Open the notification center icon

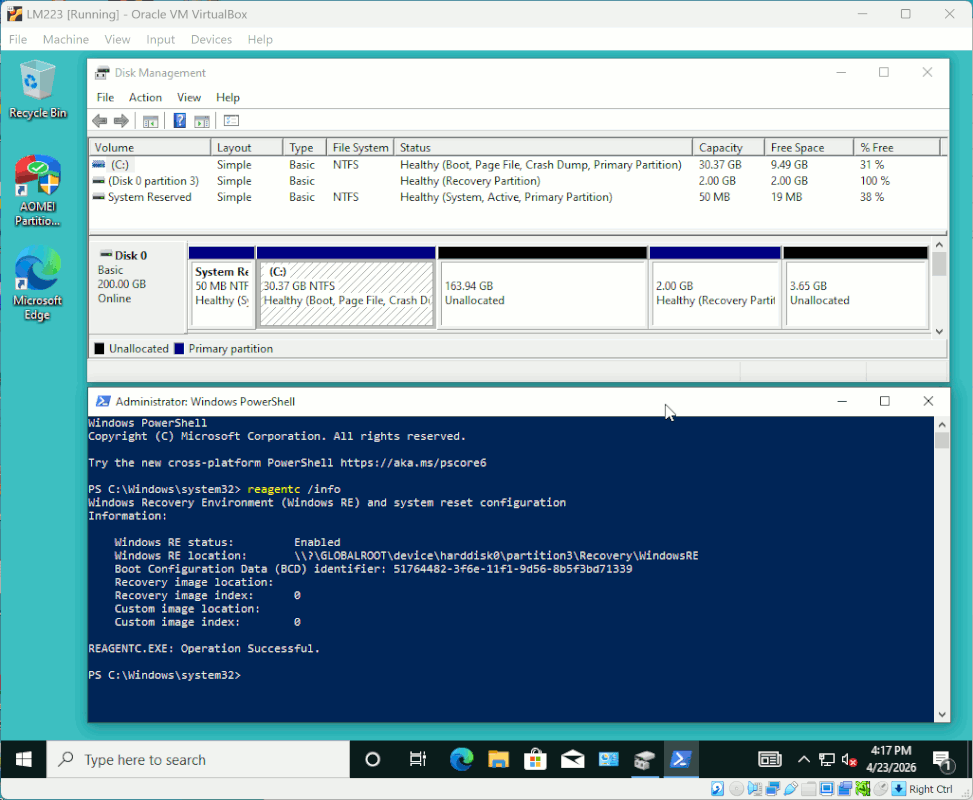tap(943, 760)
